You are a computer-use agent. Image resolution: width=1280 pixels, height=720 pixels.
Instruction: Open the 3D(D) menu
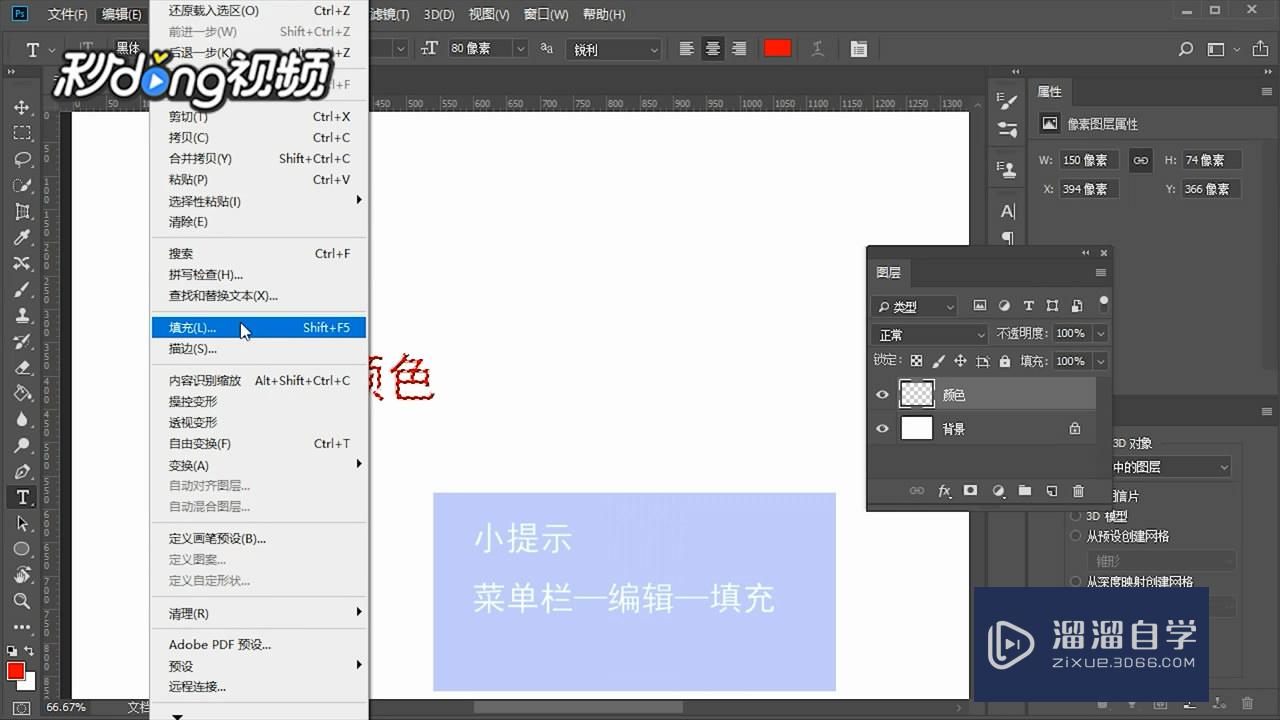tap(439, 14)
